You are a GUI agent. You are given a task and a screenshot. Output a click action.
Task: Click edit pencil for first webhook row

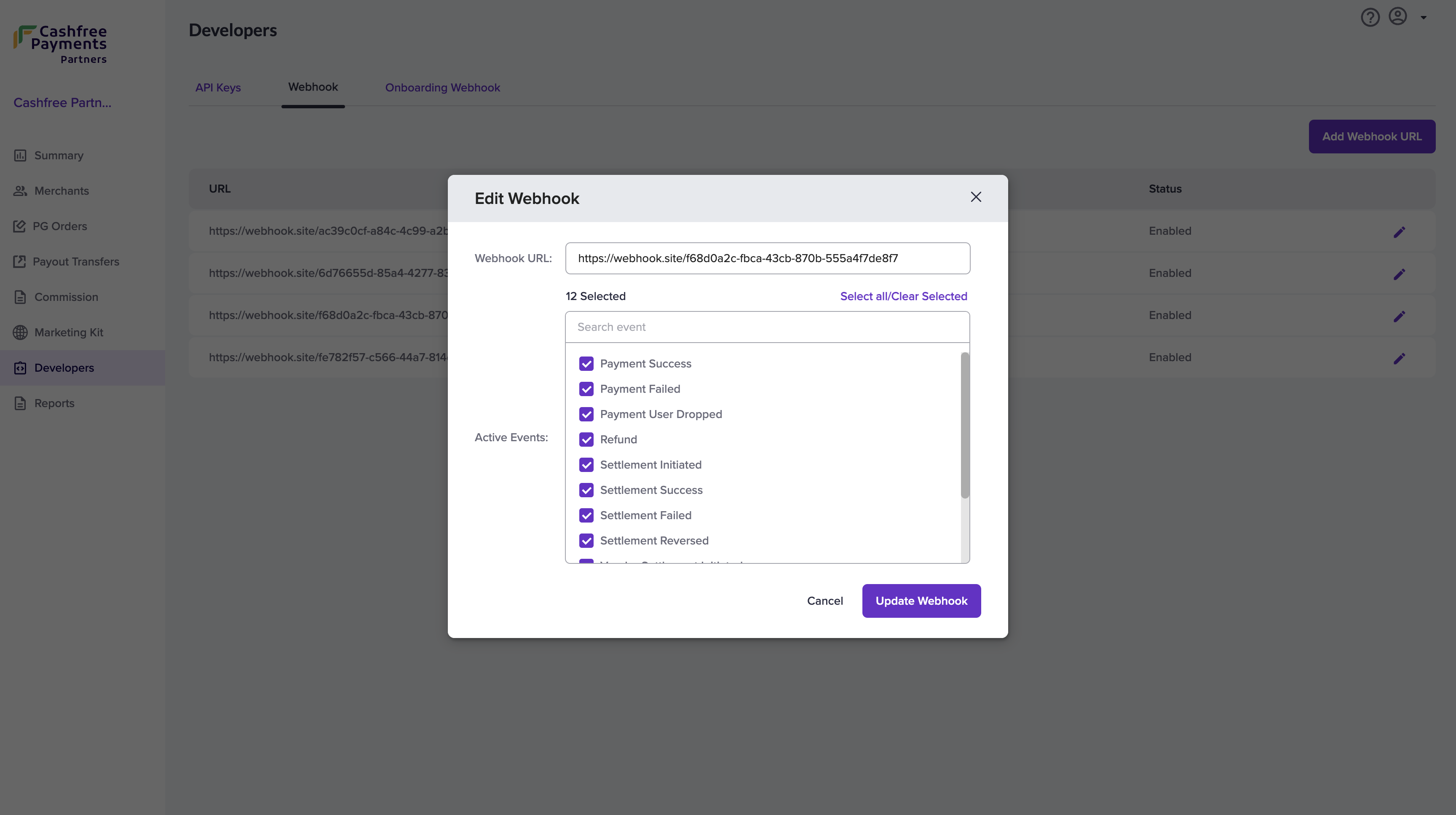tap(1399, 232)
